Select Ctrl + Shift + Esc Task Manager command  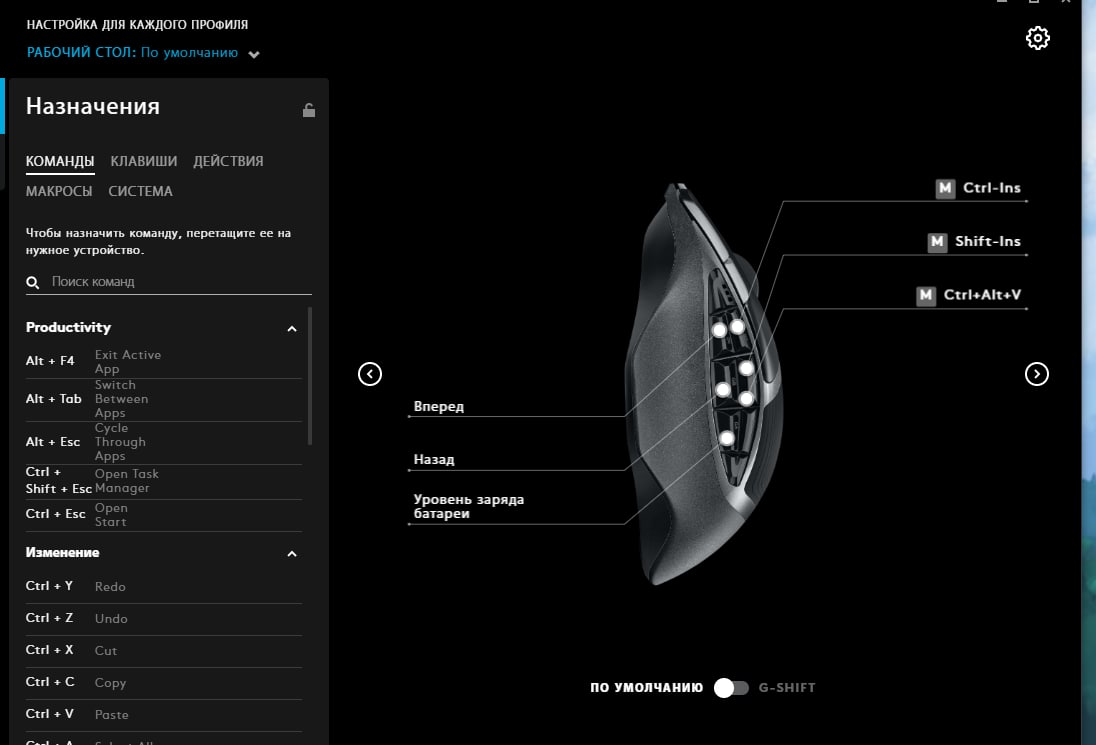click(x=164, y=481)
